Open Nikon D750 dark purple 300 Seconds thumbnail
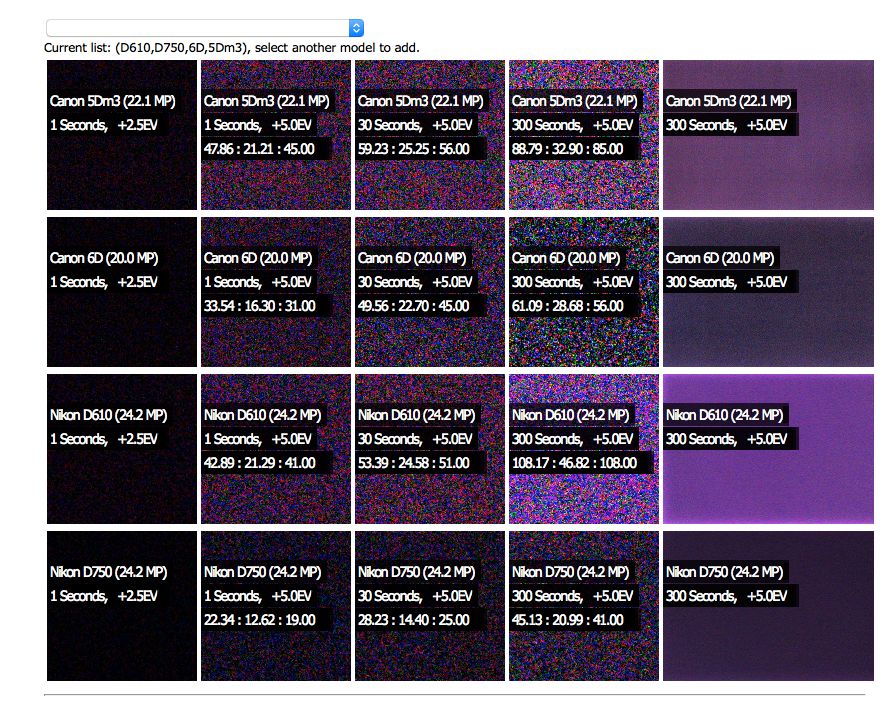 769,606
